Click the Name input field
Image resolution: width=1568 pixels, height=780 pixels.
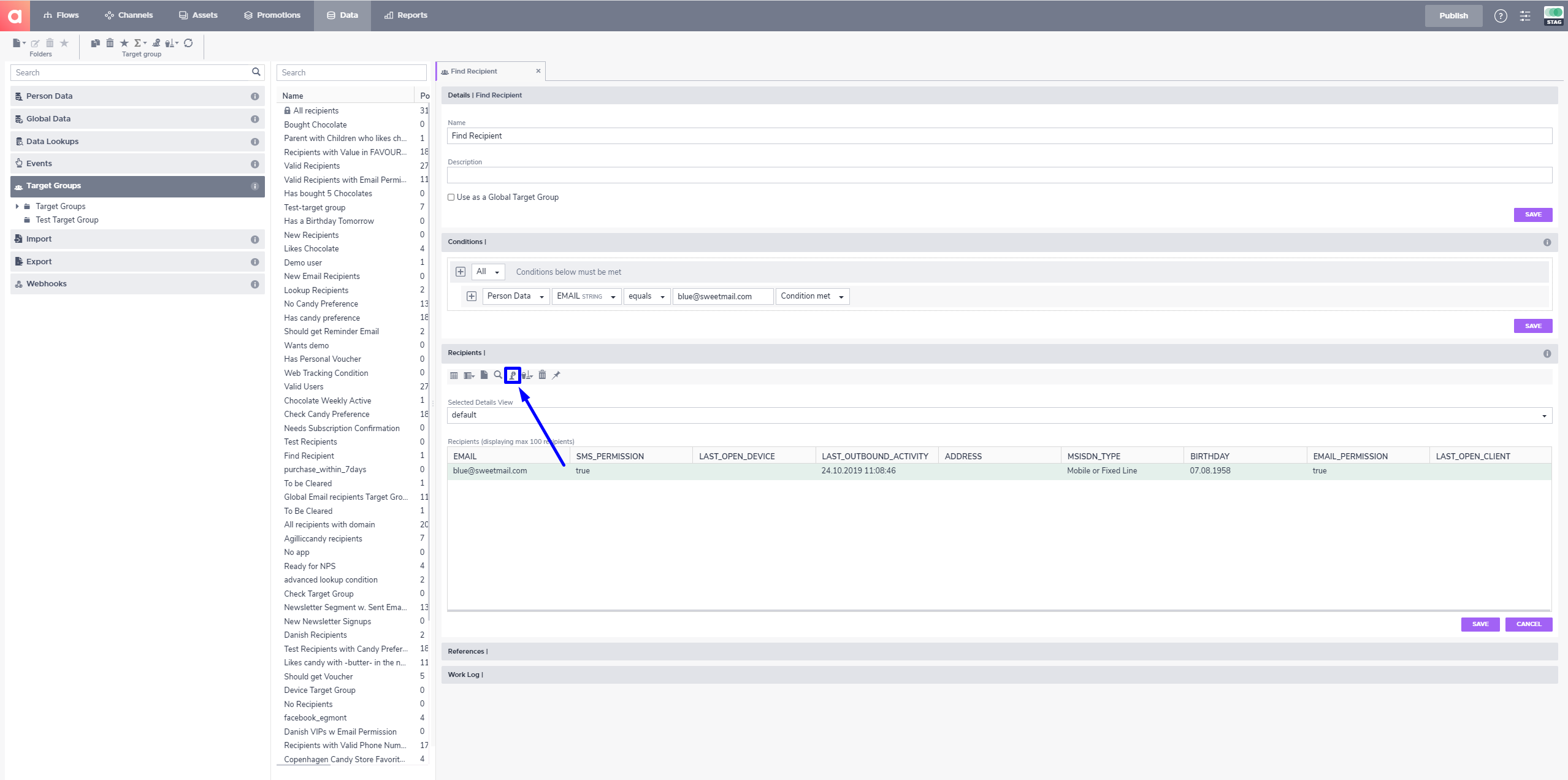1000,136
